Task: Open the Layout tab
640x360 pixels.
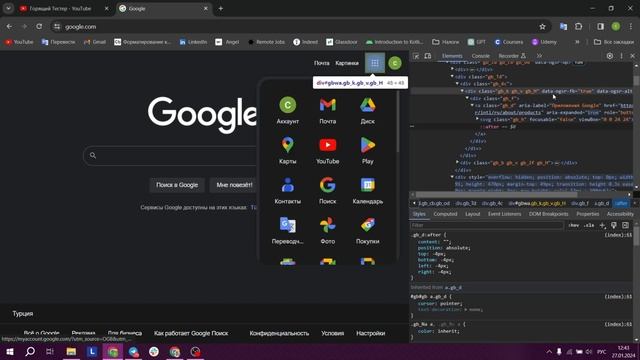Action: pos(473,214)
